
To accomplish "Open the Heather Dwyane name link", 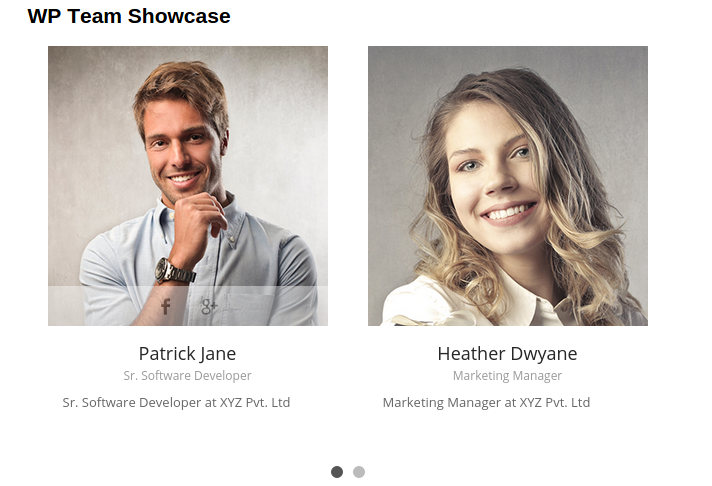I will click(x=507, y=354).
